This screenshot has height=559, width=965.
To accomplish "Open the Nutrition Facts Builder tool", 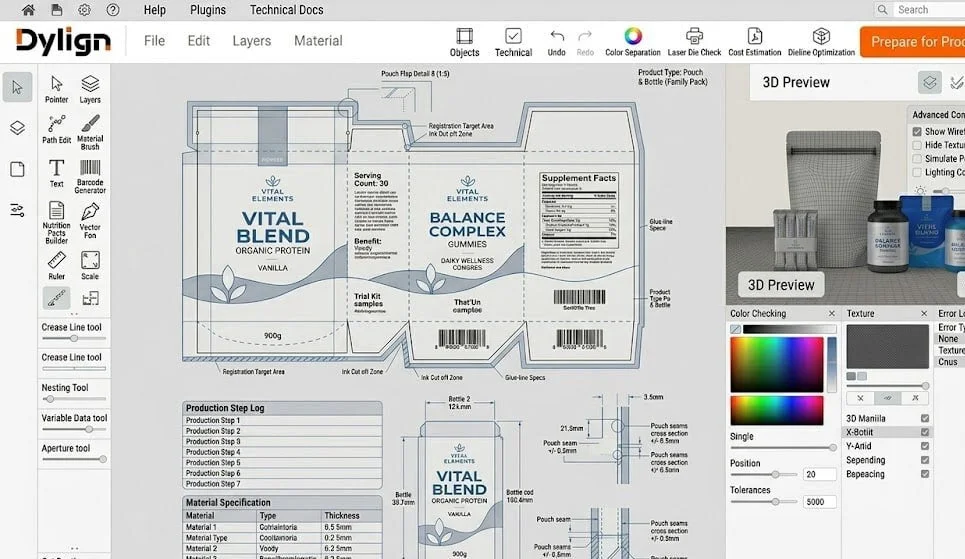I will click(x=57, y=222).
